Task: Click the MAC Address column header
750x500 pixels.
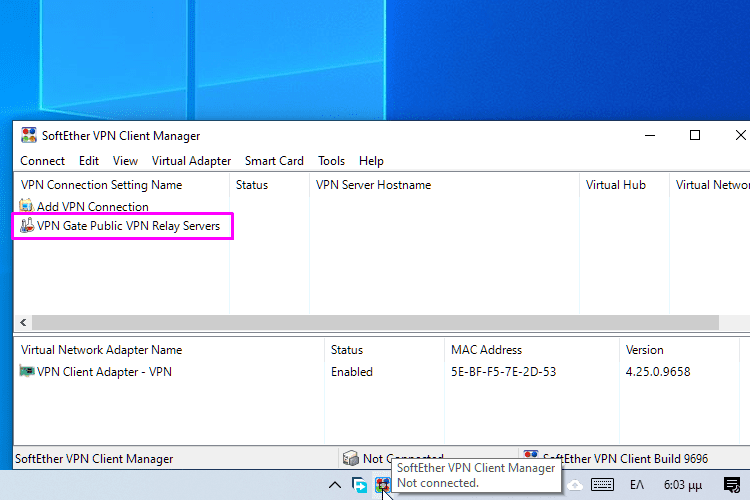Action: pos(532,350)
